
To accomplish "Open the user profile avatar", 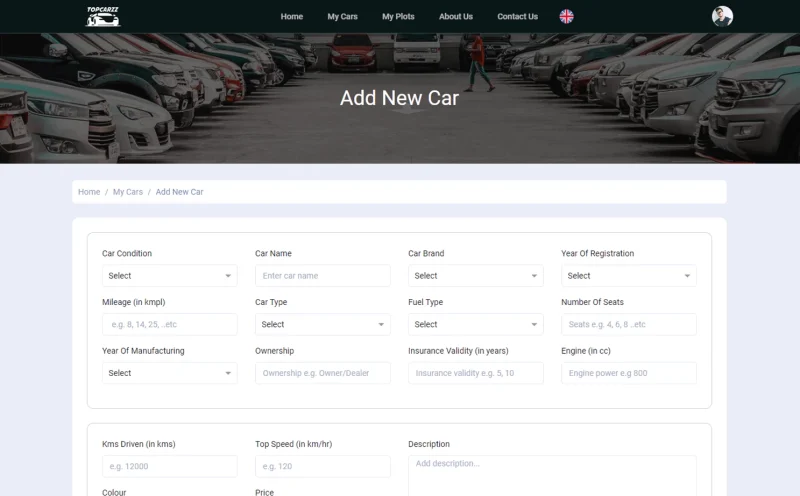I will click(722, 16).
